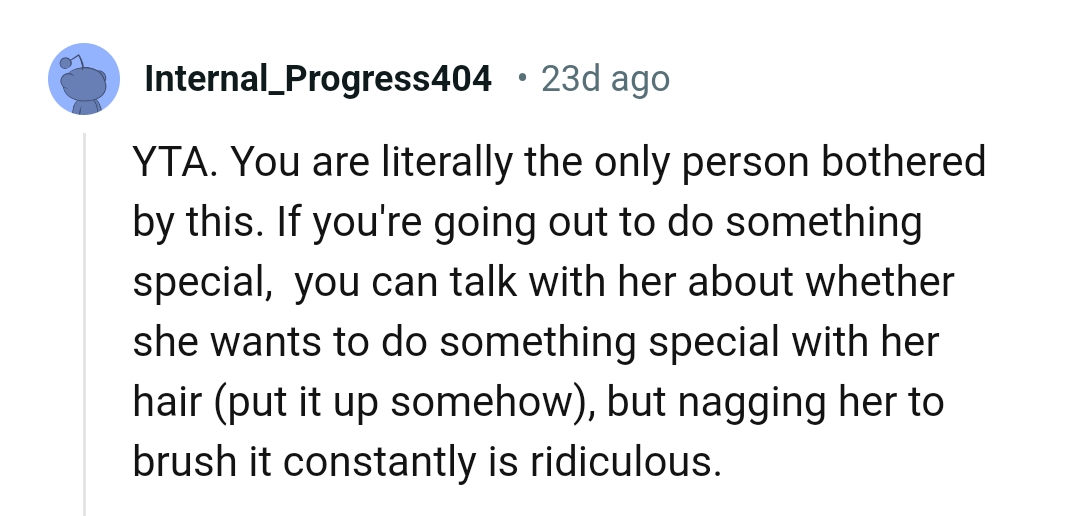This screenshot has height=516, width=1080.
Task: Click the word "hair" starting the fifth line
Action: [x=163, y=403]
